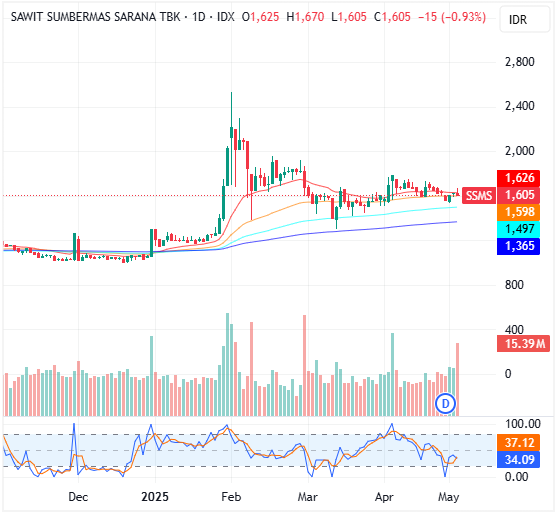This screenshot has height=513, width=556.
Task: Click the 0.00 oscillator scale value
Action: point(516,477)
